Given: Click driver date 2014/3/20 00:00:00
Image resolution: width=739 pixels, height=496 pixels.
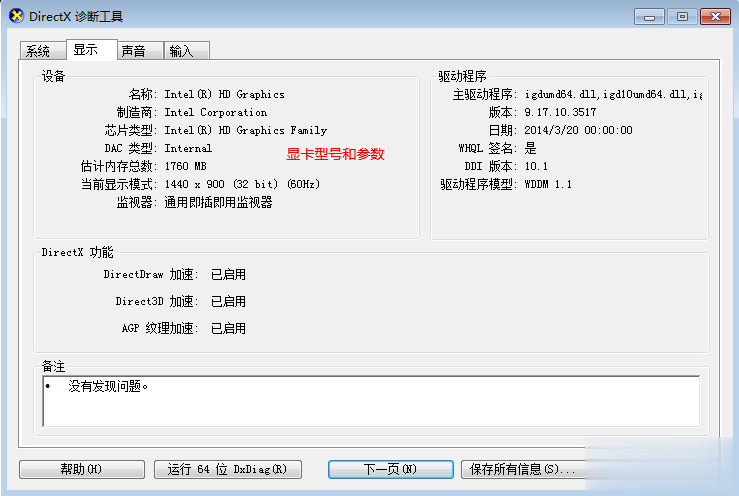Looking at the screenshot, I should point(578,130).
